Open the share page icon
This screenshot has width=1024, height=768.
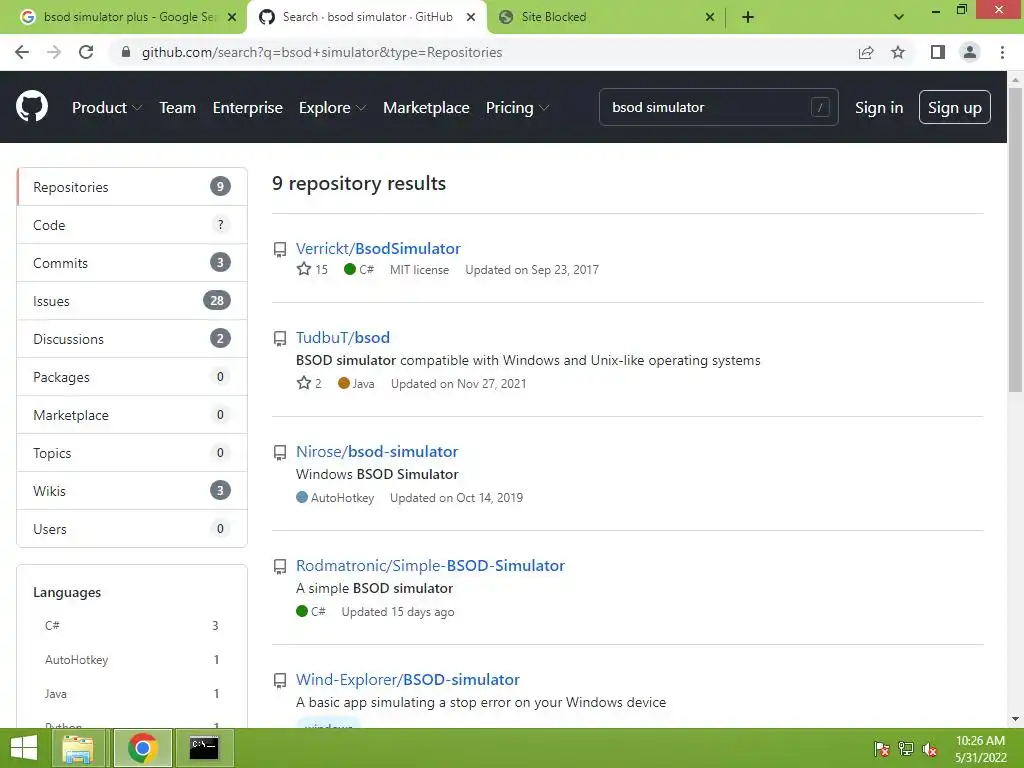866,52
